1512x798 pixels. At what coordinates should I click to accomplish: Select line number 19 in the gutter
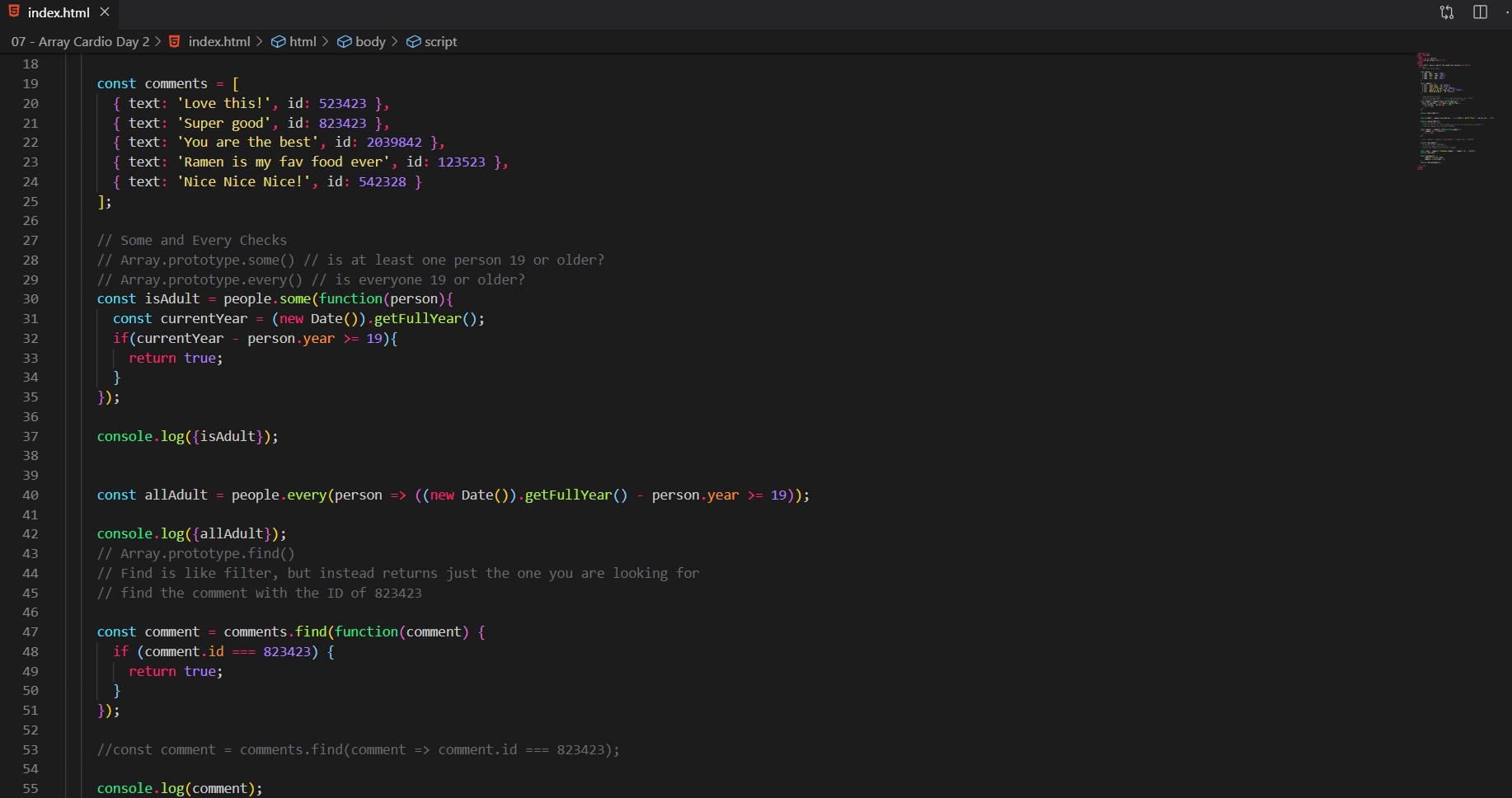pos(31,83)
